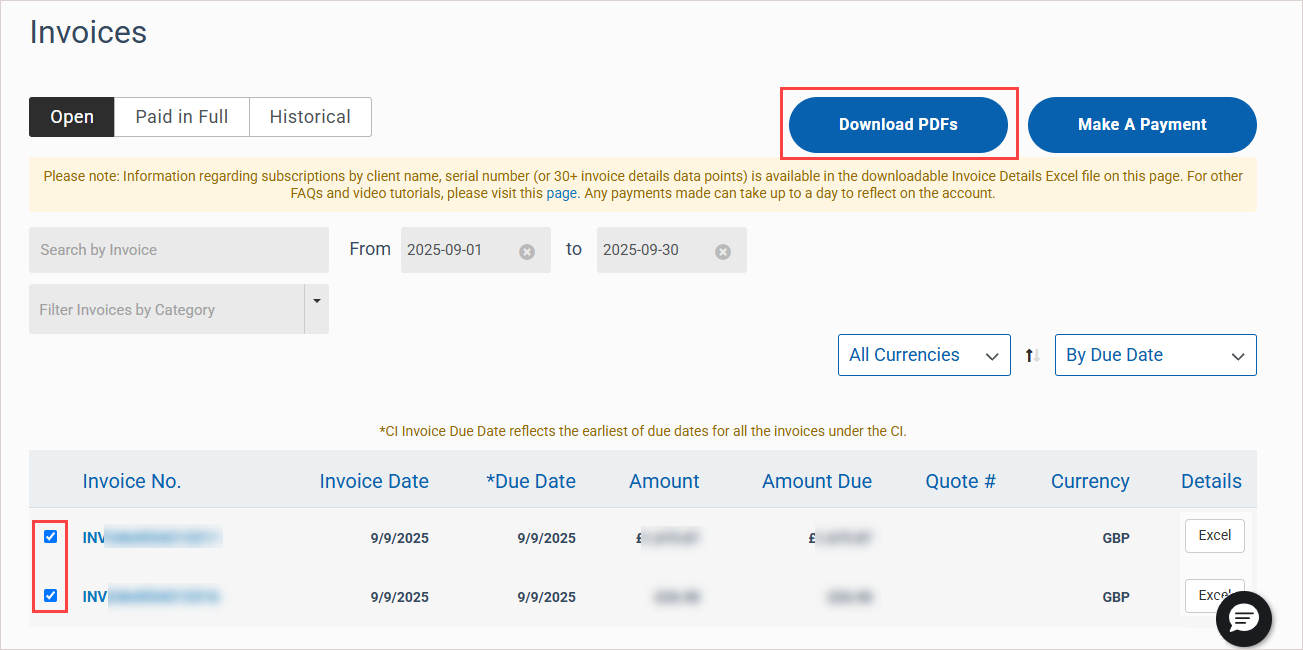Uncheck the second invoice checkbox
Screen dimensions: 1303x650
[x=51, y=596]
